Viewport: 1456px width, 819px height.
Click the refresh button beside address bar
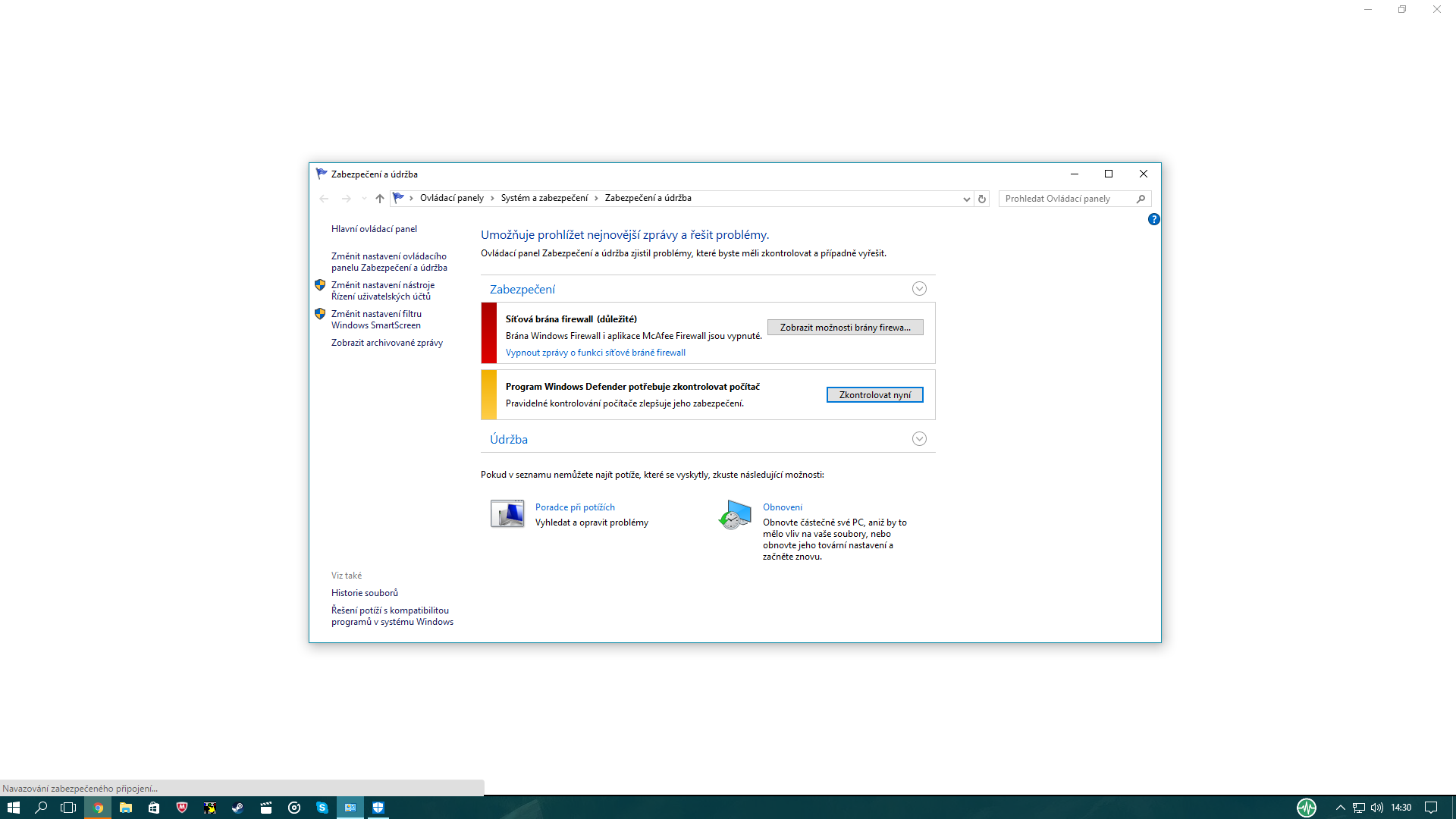pos(982,199)
